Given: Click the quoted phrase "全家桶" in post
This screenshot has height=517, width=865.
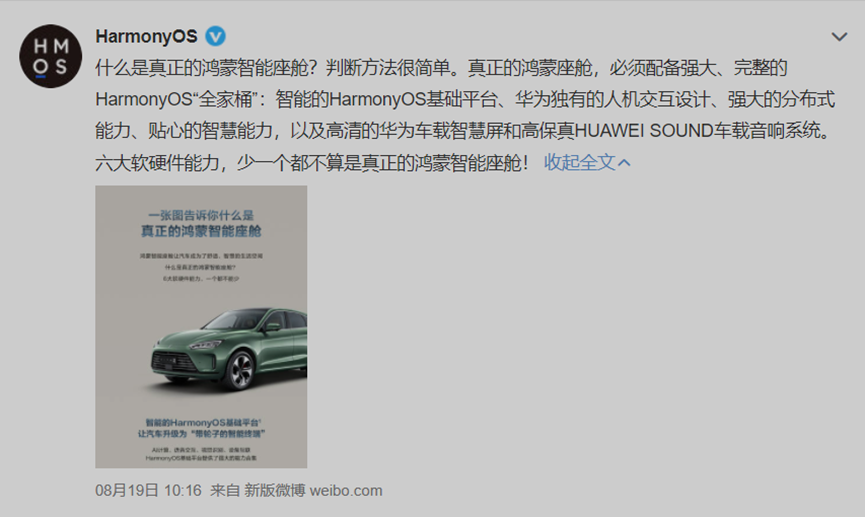Looking at the screenshot, I should coord(227,99).
